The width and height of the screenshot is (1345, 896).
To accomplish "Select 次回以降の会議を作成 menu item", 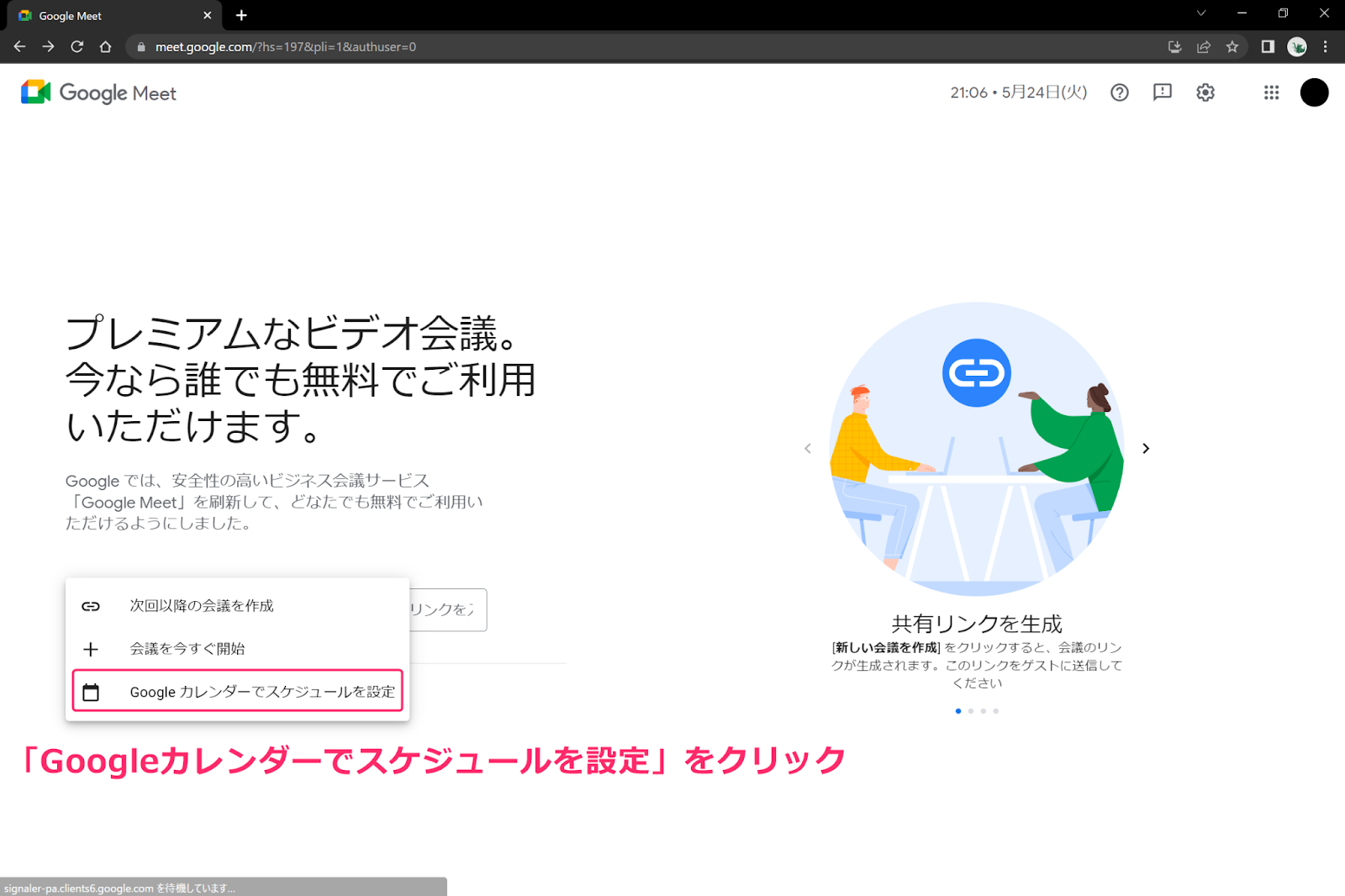I will pyautogui.click(x=237, y=606).
